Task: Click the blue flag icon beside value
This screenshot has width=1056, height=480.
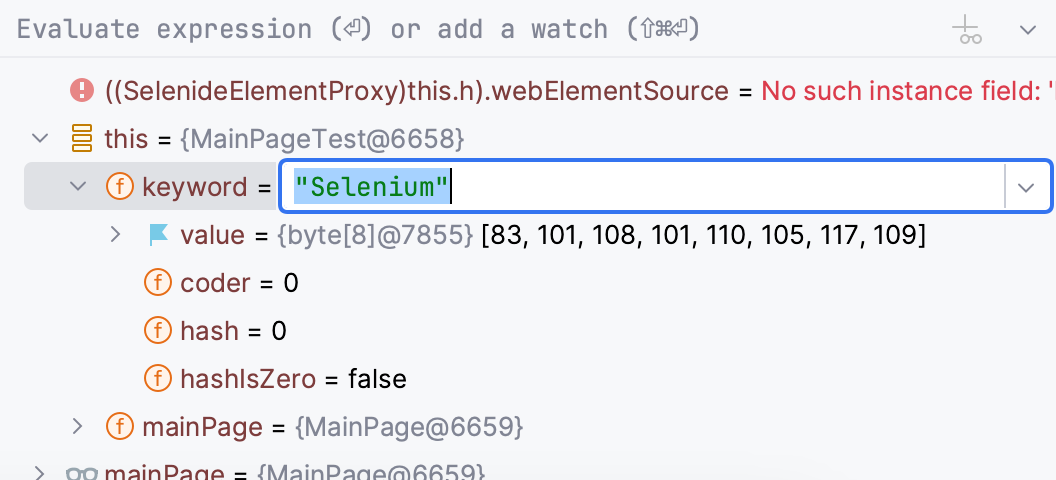Action: tap(158, 235)
